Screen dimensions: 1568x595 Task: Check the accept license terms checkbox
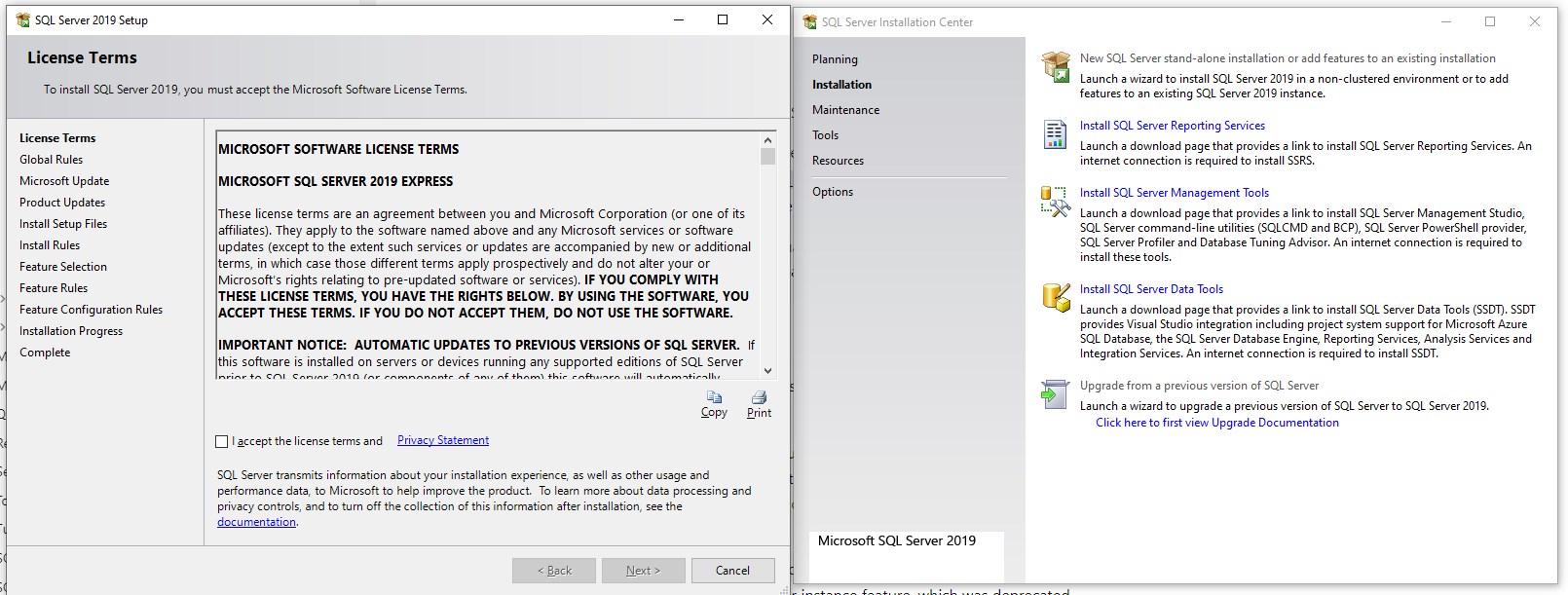tap(222, 441)
